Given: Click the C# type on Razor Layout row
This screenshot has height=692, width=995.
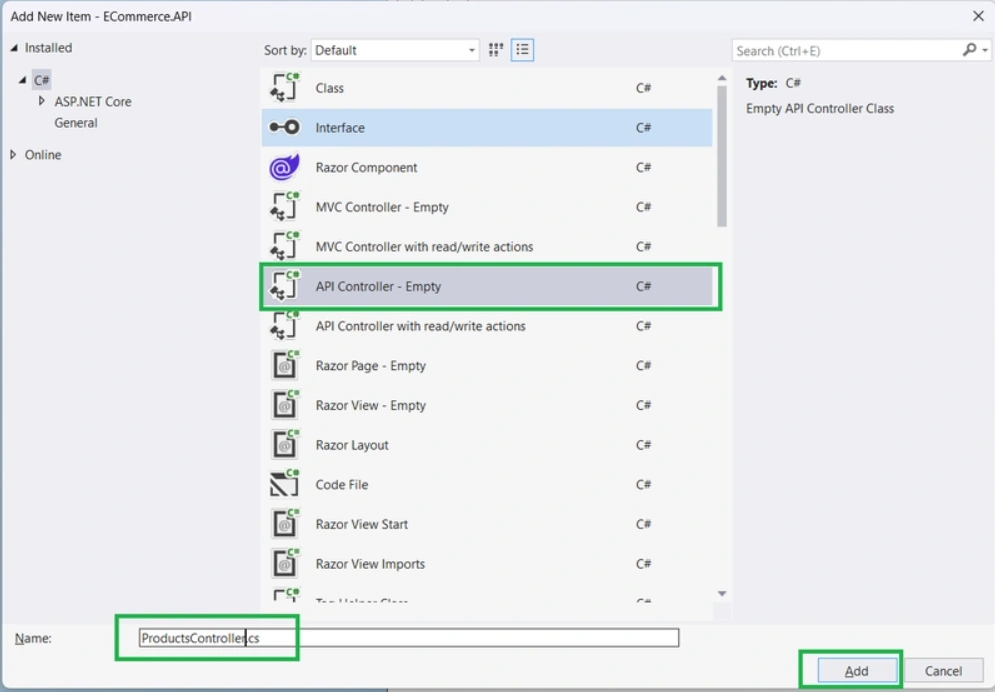Looking at the screenshot, I should click(x=643, y=445).
